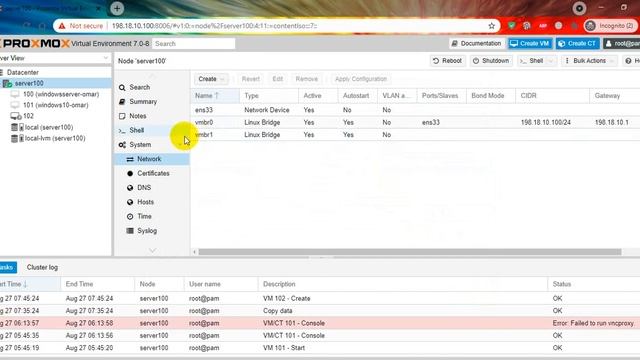The height and width of the screenshot is (360, 640).
Task: Click Apply Configuration button
Action: pyautogui.click(x=360, y=79)
